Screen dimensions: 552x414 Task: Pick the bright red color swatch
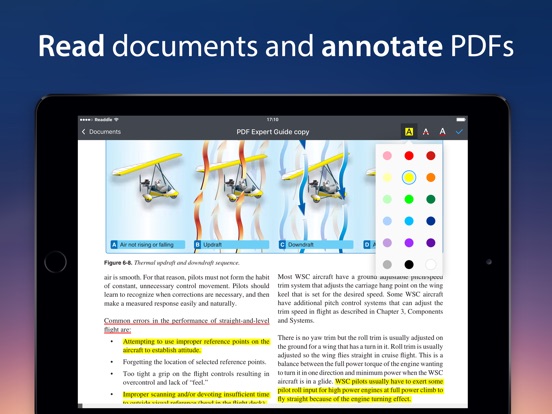pos(409,156)
